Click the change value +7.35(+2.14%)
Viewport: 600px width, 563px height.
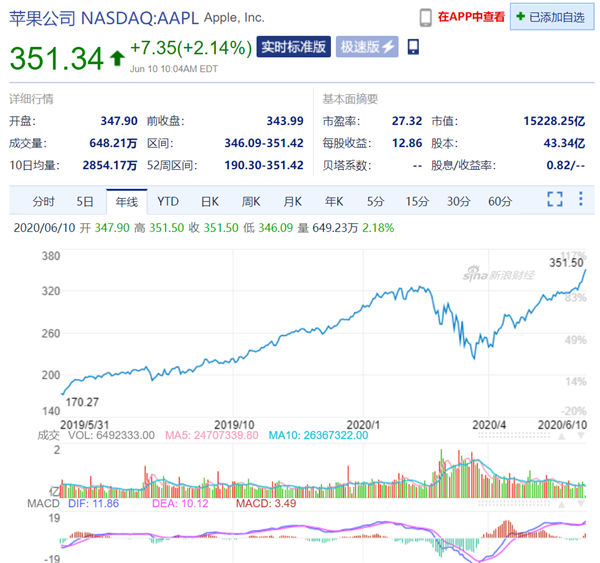(191, 48)
